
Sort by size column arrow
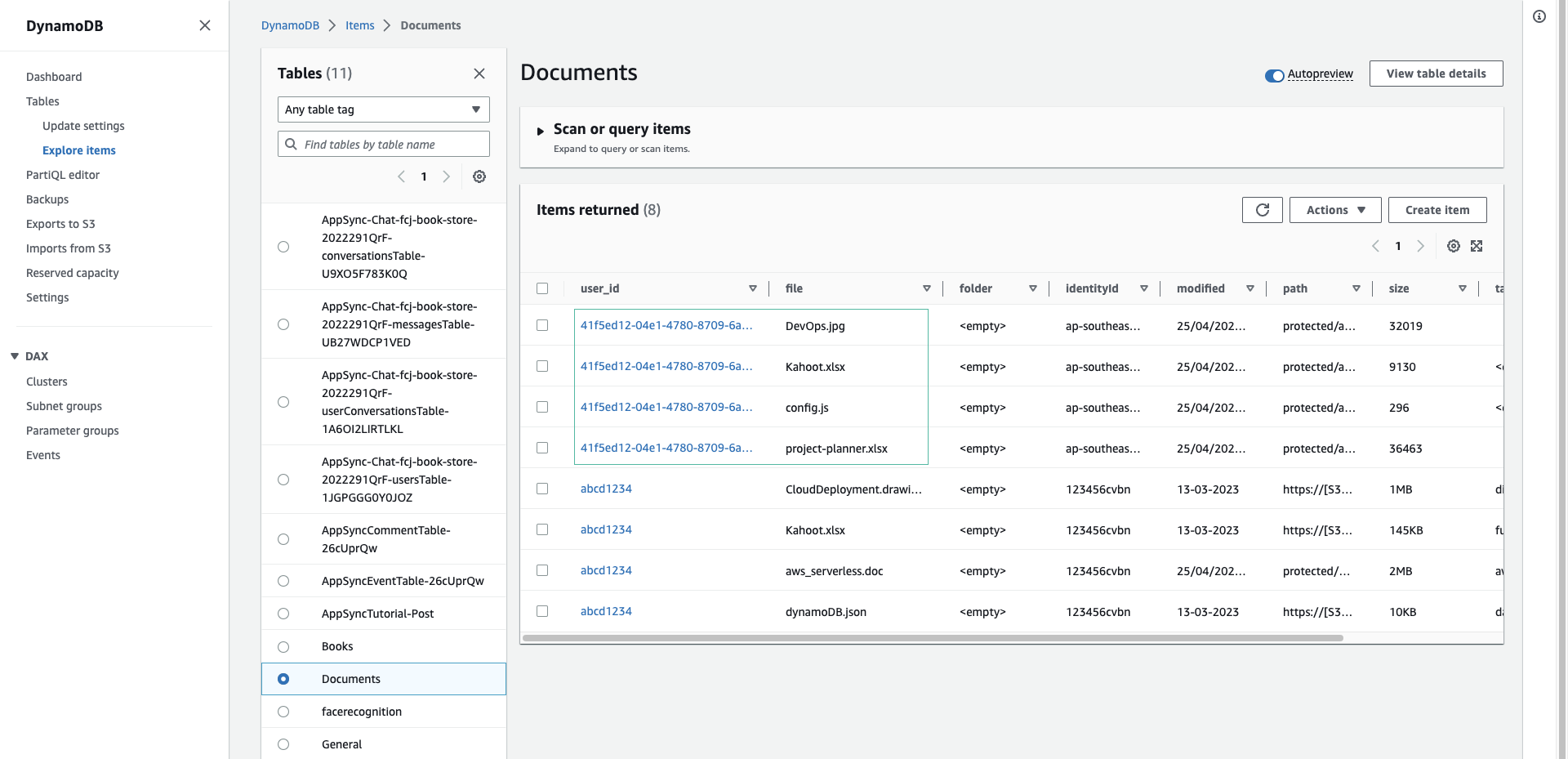click(1463, 288)
